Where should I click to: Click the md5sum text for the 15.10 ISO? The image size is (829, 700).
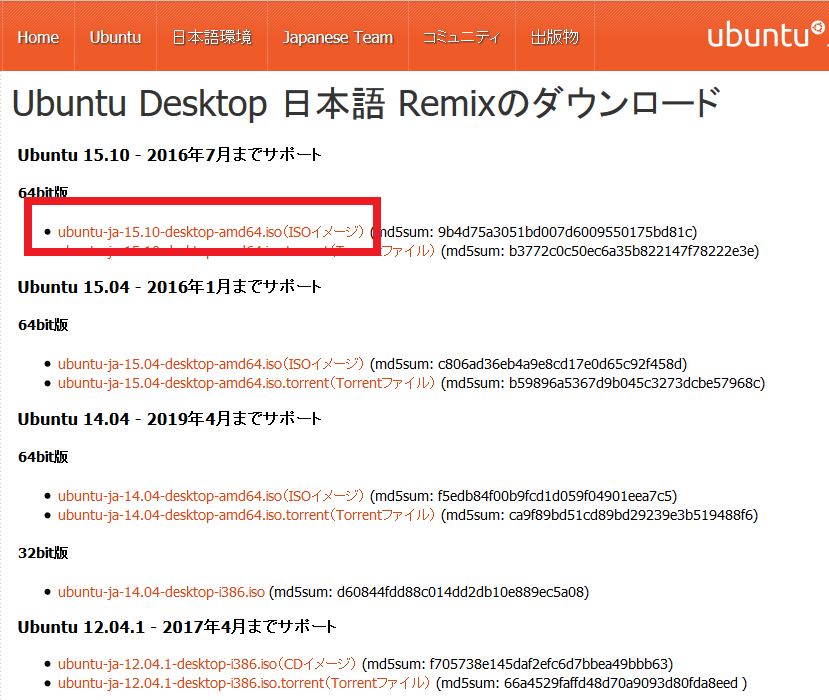533,232
